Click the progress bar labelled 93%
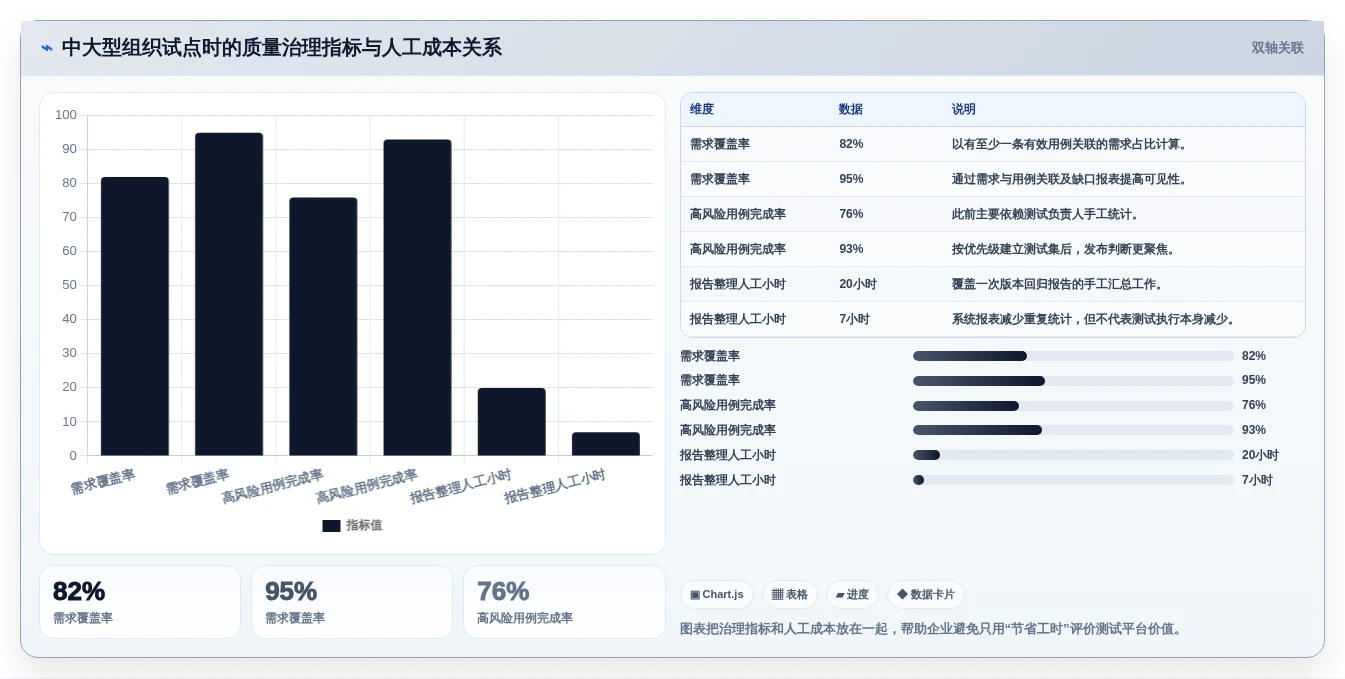1345x679 pixels. [x=1073, y=430]
